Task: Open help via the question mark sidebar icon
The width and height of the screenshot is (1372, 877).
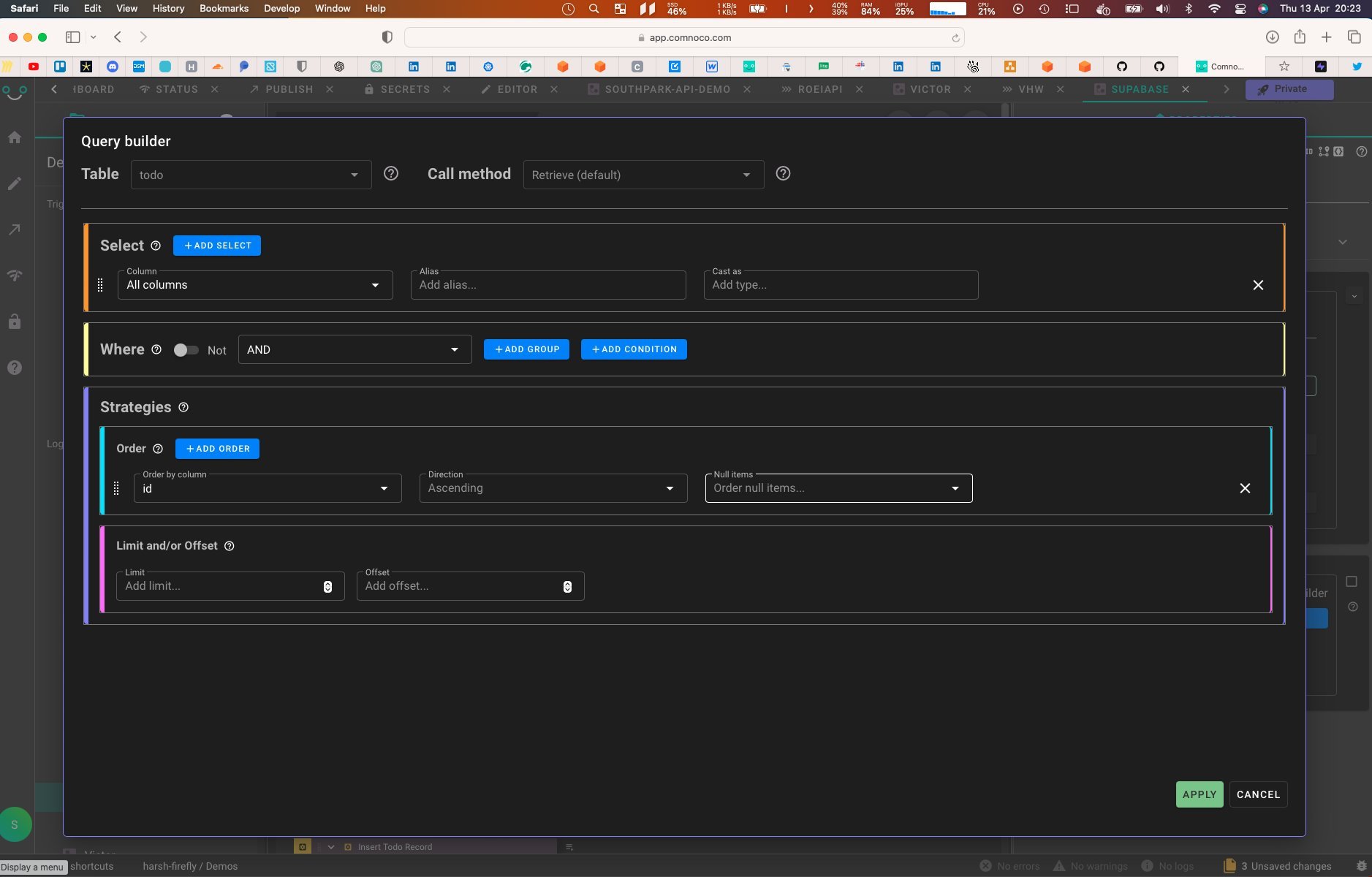Action: pos(15,368)
